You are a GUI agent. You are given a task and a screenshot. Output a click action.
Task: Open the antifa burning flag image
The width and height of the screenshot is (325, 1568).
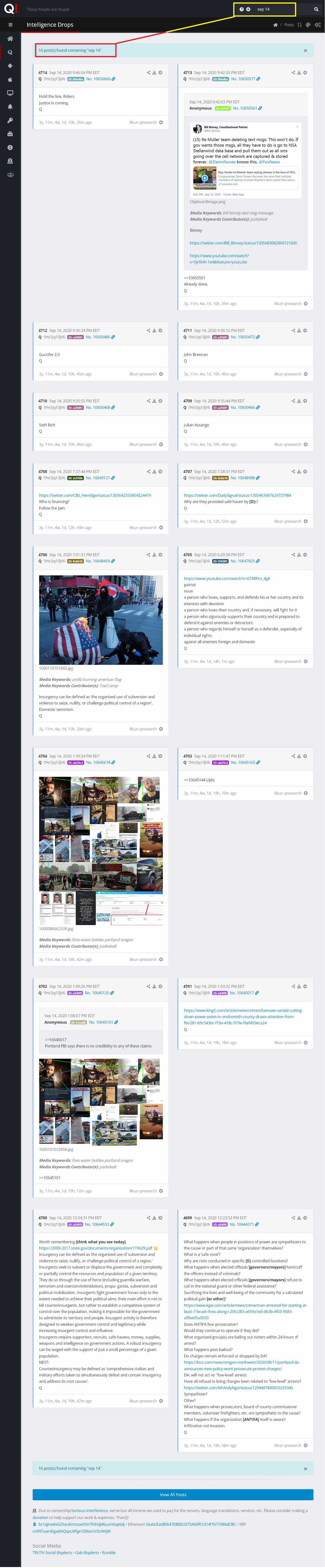[x=101, y=620]
